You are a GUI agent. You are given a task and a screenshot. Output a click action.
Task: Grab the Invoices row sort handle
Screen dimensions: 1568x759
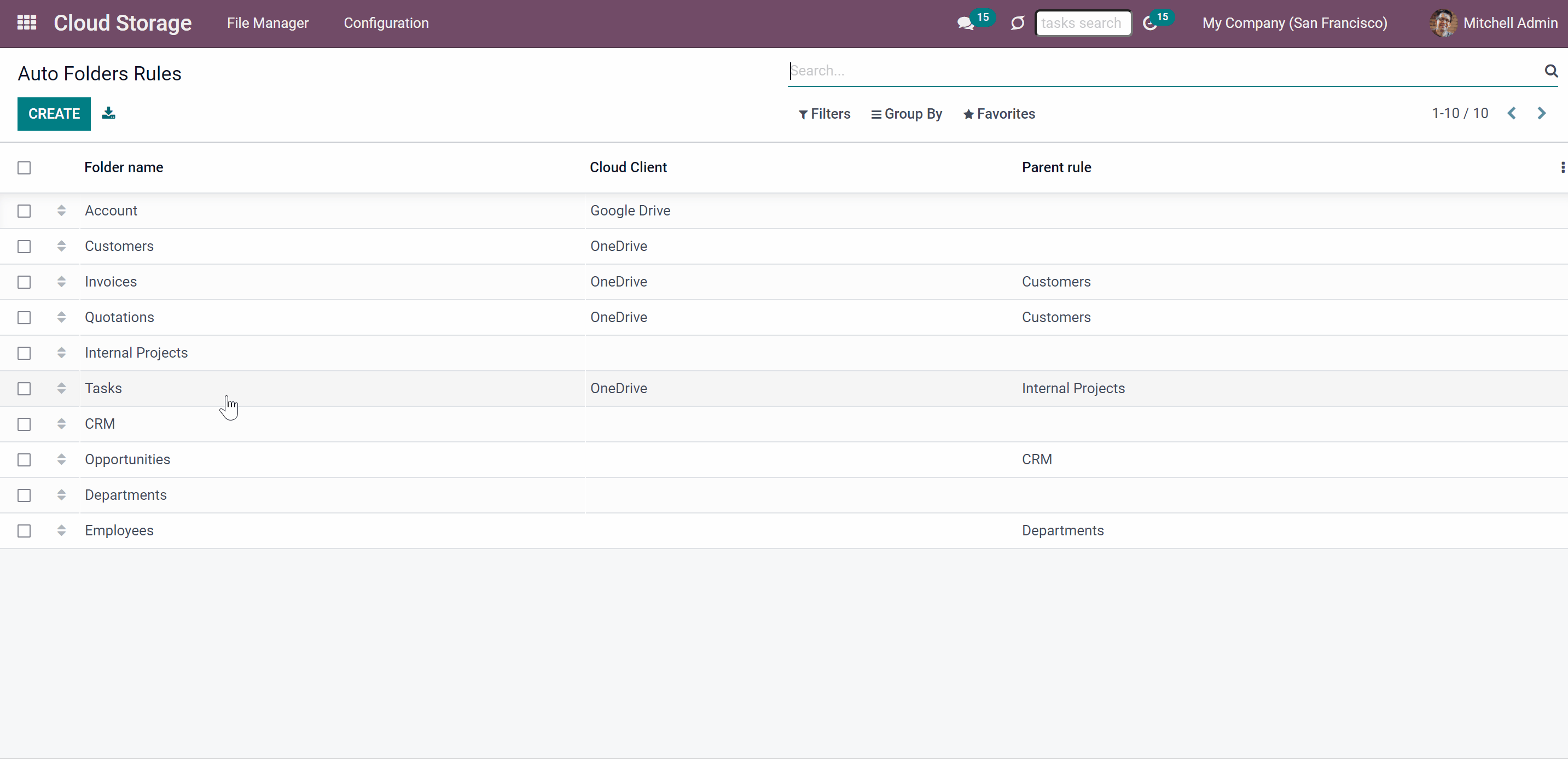point(61,282)
